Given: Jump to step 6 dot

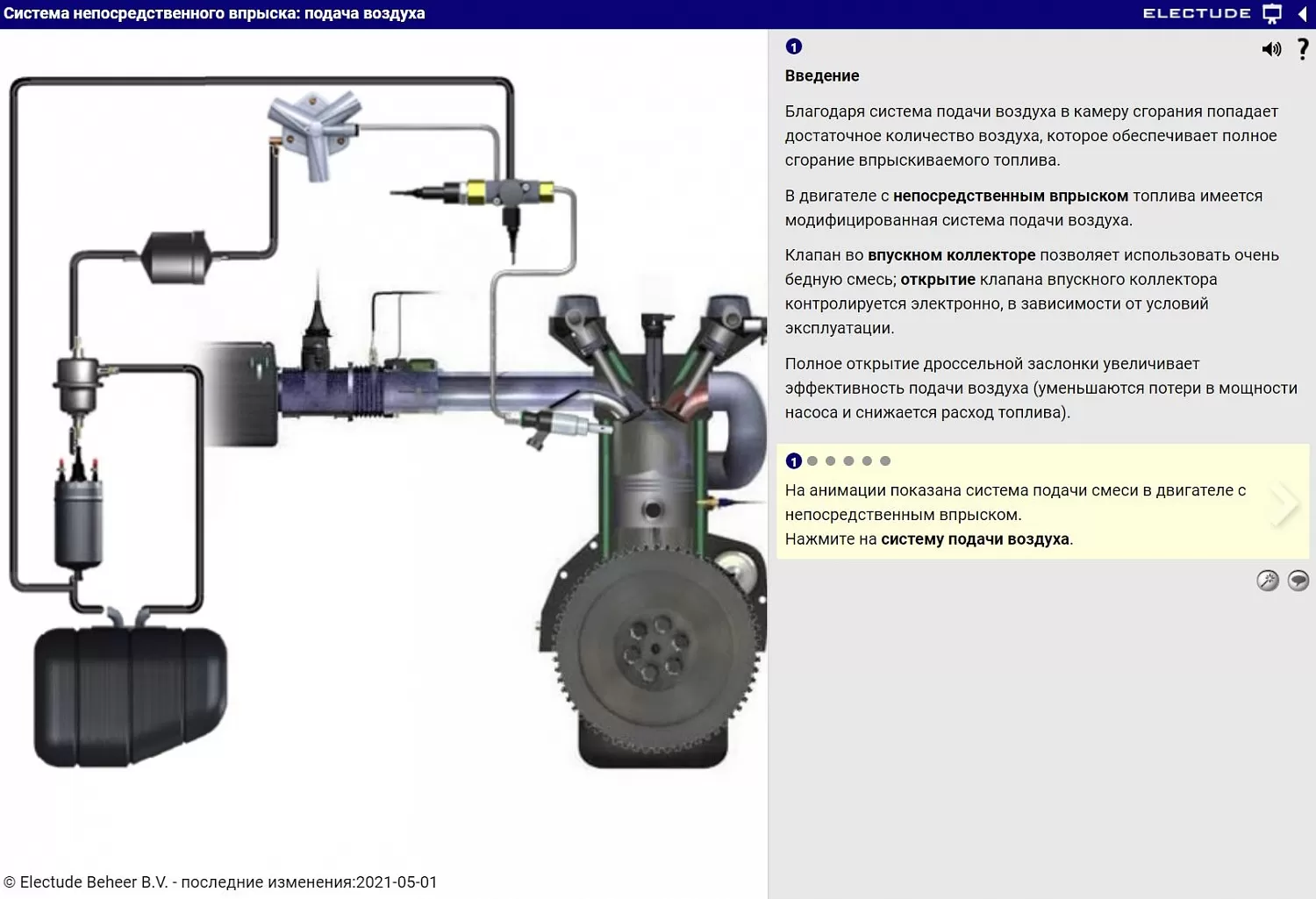Looking at the screenshot, I should pyautogui.click(x=885, y=460).
